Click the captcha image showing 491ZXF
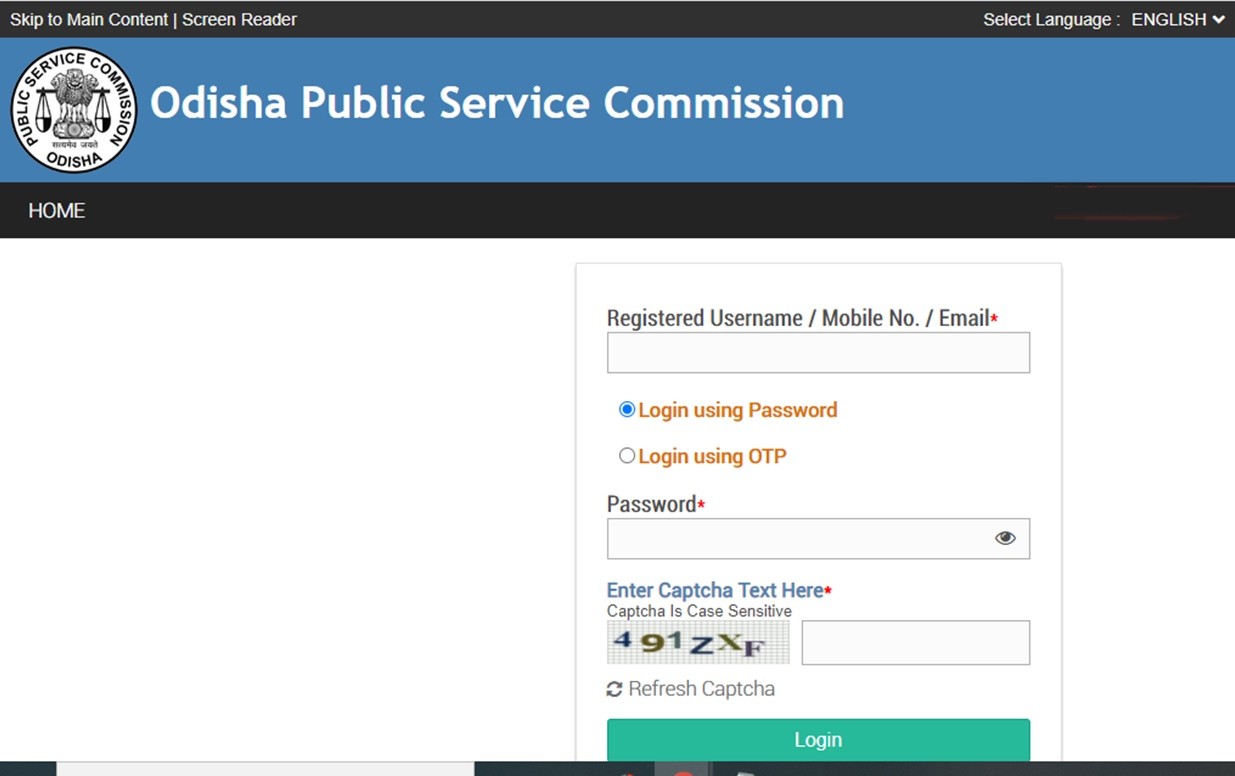The width and height of the screenshot is (1235, 776). [x=698, y=642]
